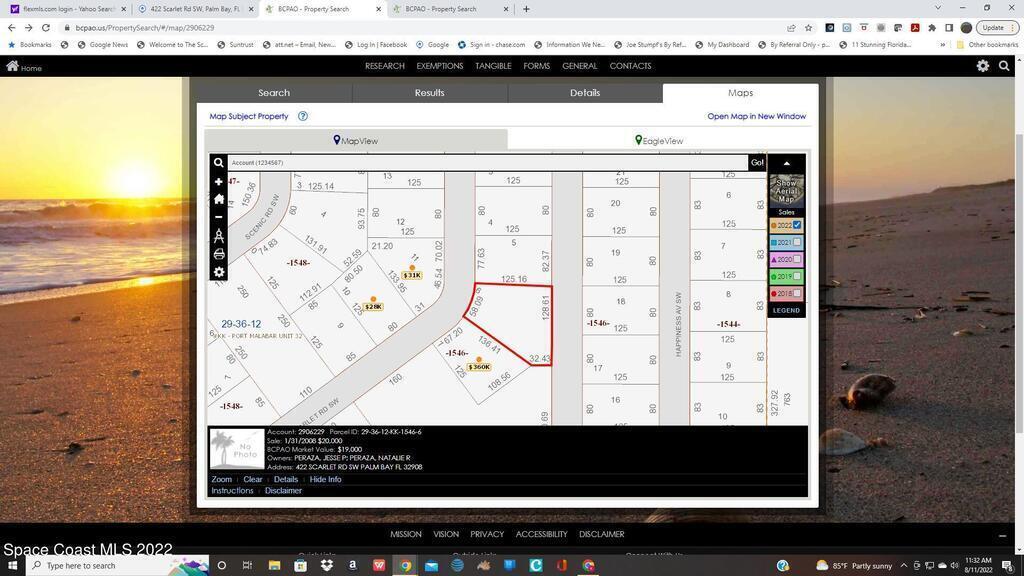Enable the 2021 sales checkbox
This screenshot has width=1024, height=576.
click(x=797, y=242)
